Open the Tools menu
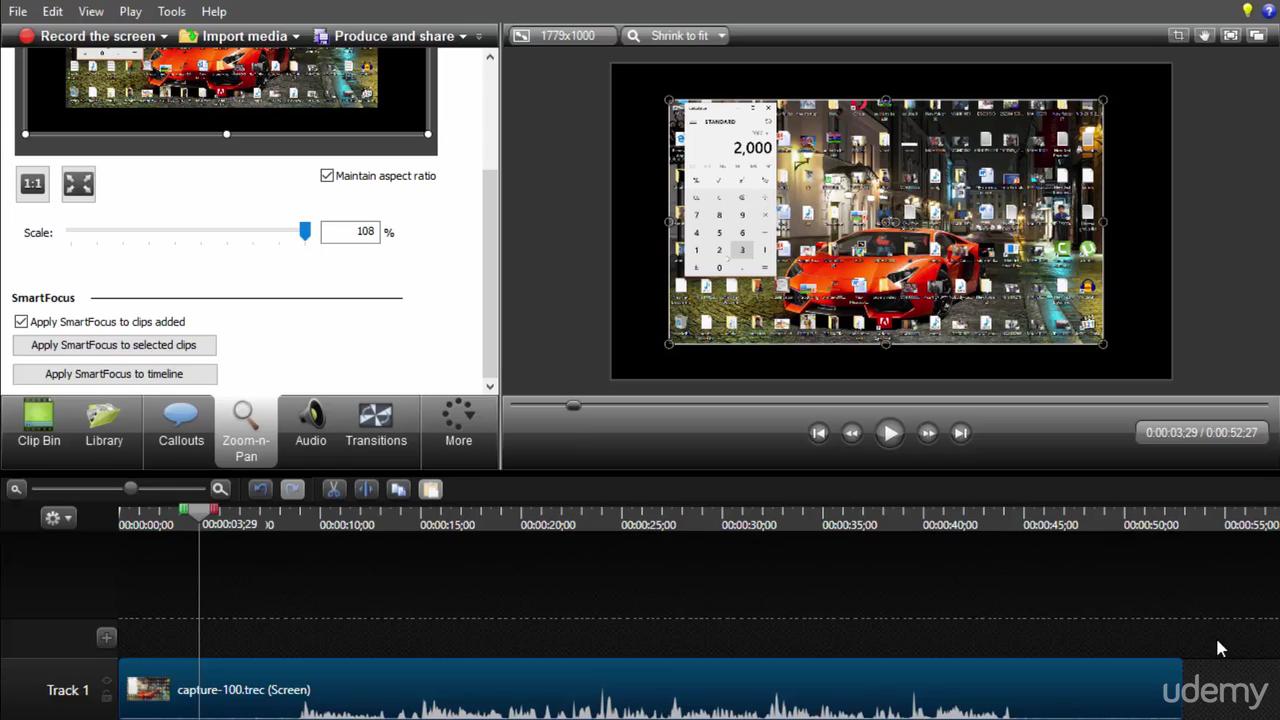Screen dimensions: 1280x720 point(171,11)
